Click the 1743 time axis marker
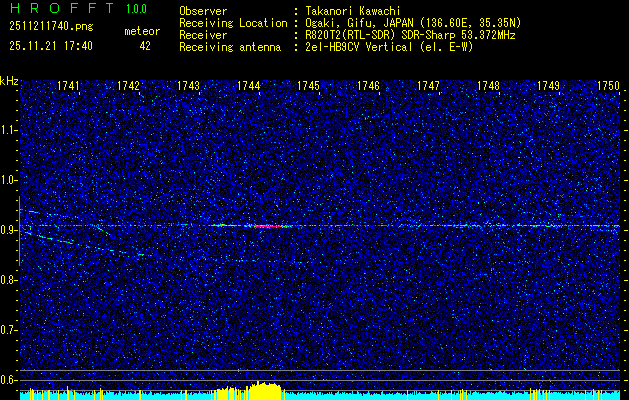This screenshot has height=400, width=629. [x=189, y=85]
